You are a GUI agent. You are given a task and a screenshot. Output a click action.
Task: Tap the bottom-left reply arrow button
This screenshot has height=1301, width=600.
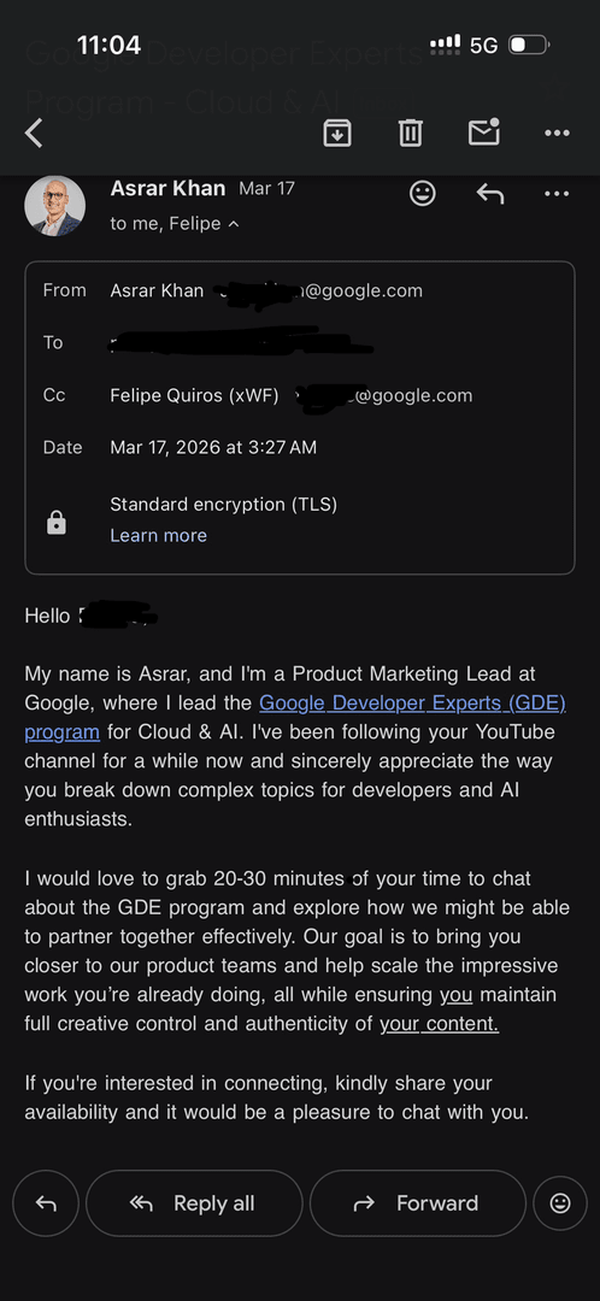46,1203
